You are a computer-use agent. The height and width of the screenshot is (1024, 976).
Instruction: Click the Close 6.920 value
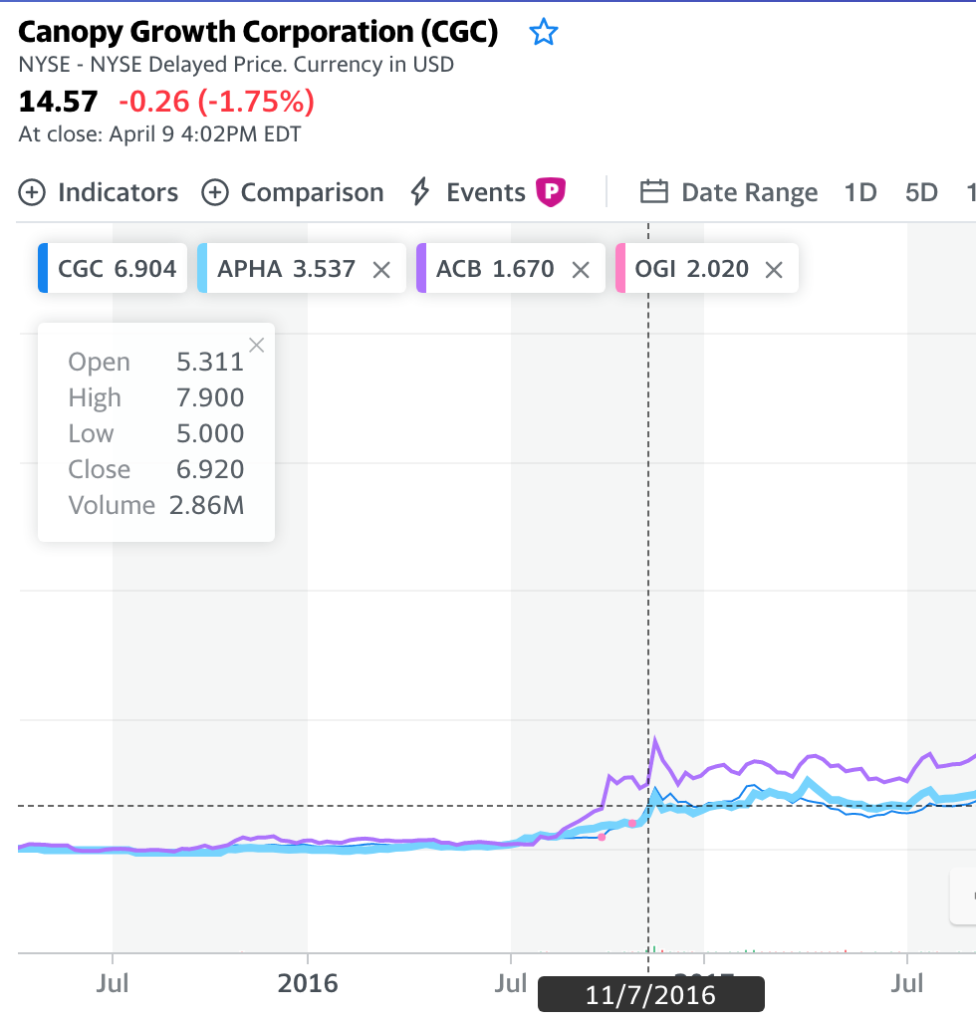click(210, 470)
